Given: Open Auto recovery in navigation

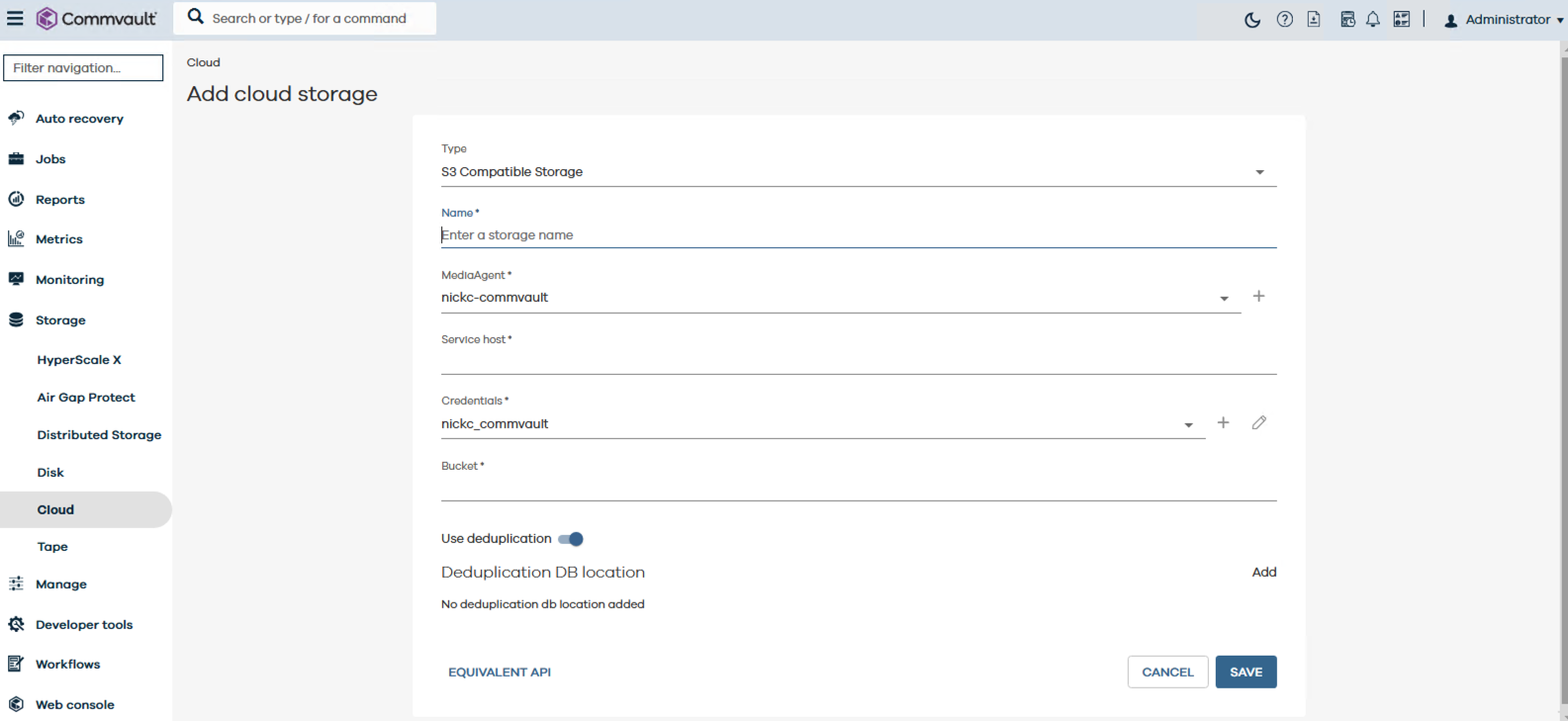Looking at the screenshot, I should coord(79,119).
